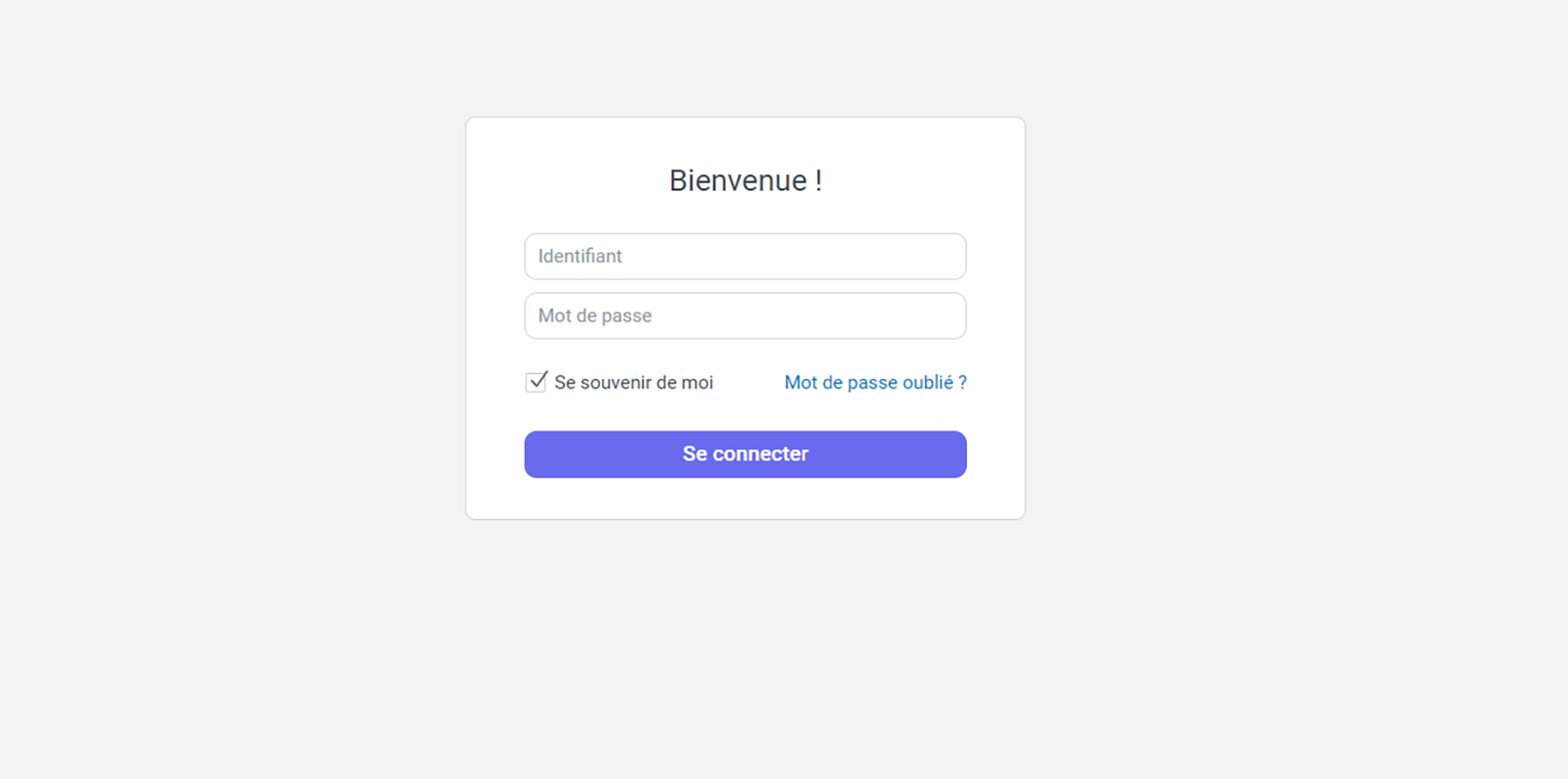Click the Identifiant placeholder text
The height and width of the screenshot is (779, 1568).
click(x=579, y=256)
